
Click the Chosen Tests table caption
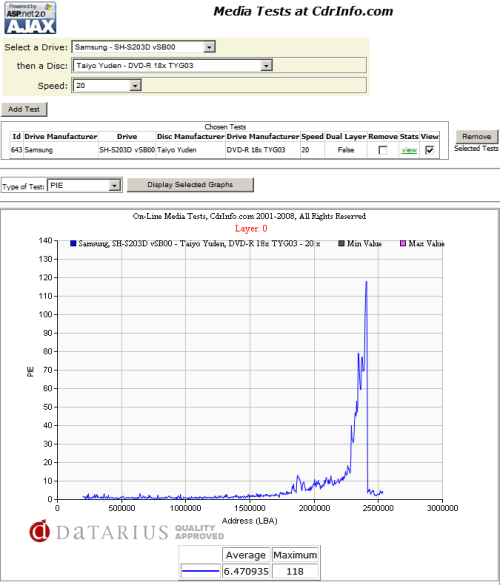coord(225,127)
